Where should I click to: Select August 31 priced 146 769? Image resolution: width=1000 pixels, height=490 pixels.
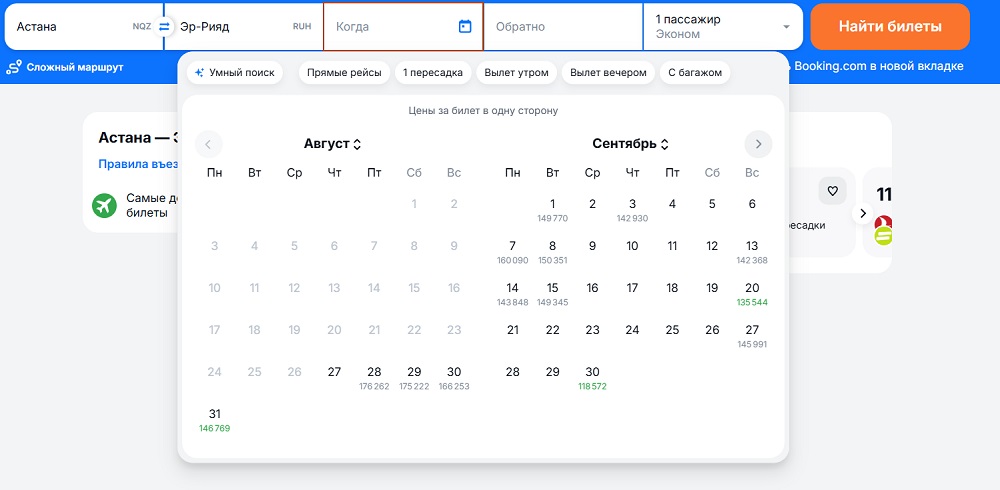(214, 419)
